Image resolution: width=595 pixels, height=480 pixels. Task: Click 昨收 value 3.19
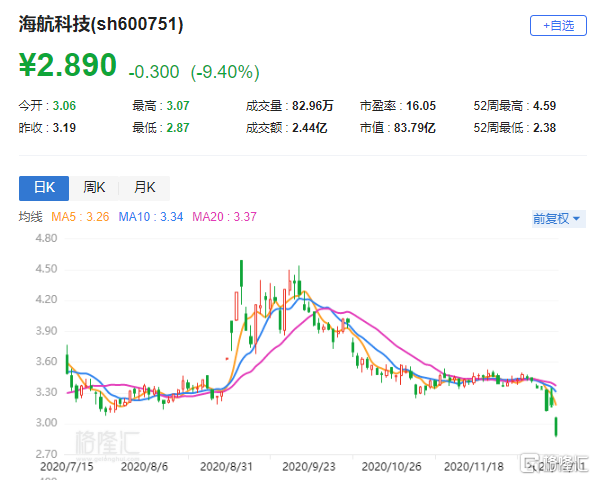(x=64, y=128)
